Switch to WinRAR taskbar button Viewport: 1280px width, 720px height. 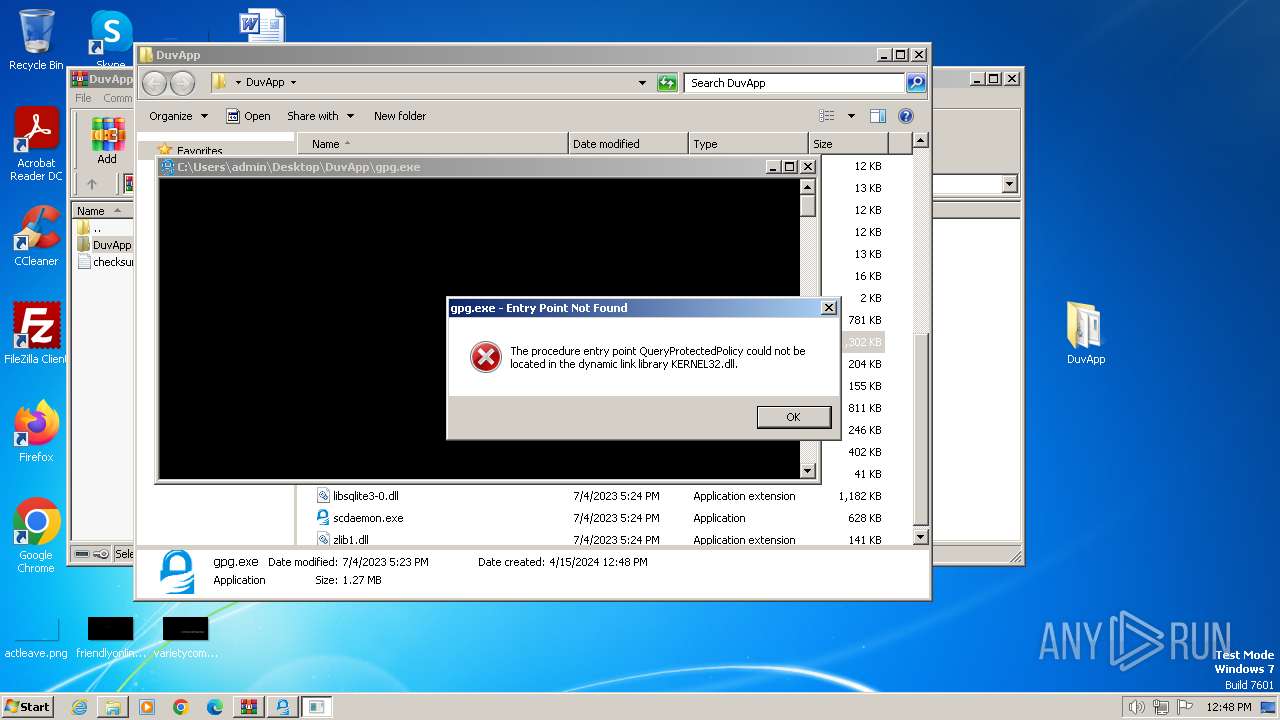pos(249,707)
